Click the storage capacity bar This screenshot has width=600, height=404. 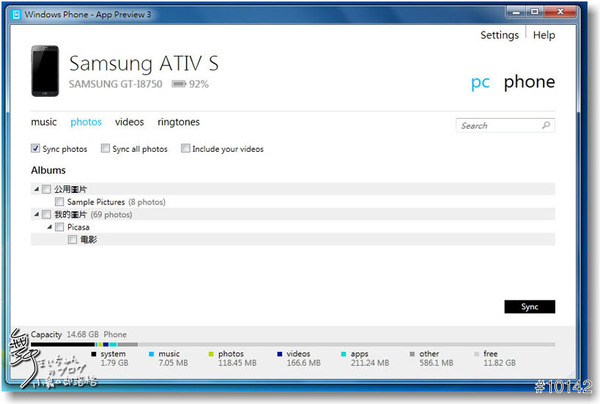[x=293, y=344]
